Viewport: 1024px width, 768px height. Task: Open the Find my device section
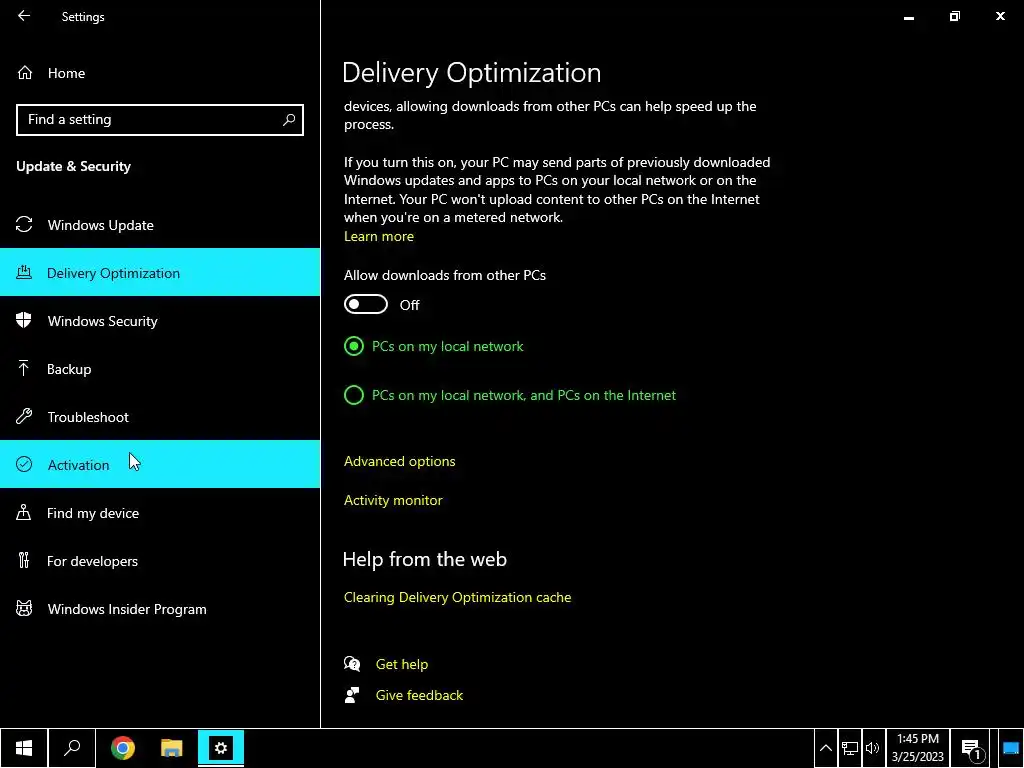click(160, 513)
